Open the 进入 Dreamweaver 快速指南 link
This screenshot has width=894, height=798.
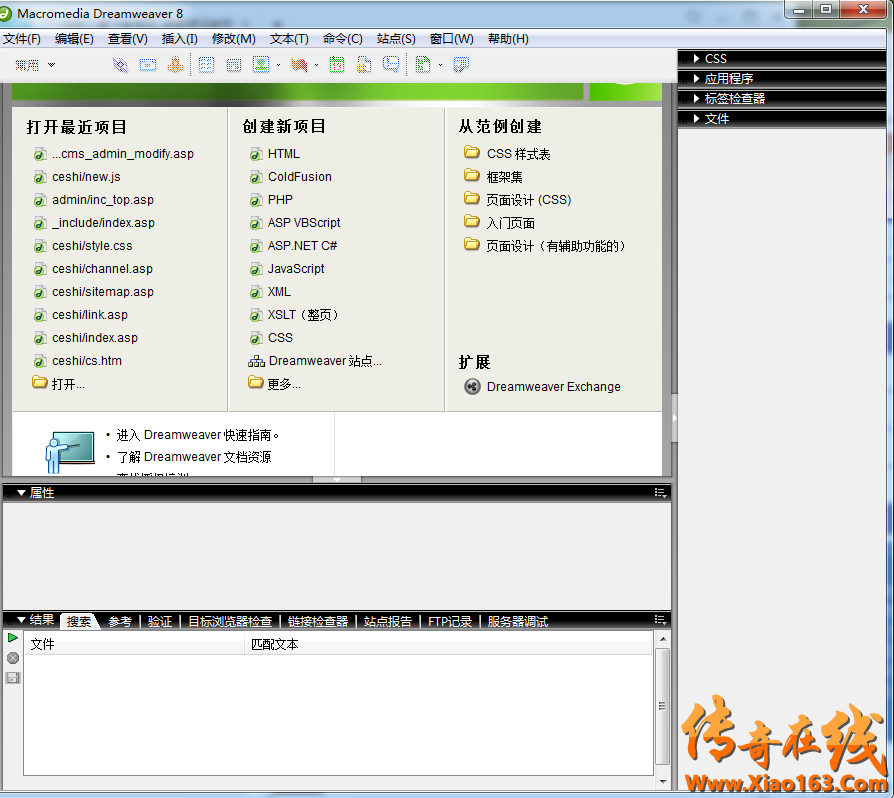pos(198,435)
